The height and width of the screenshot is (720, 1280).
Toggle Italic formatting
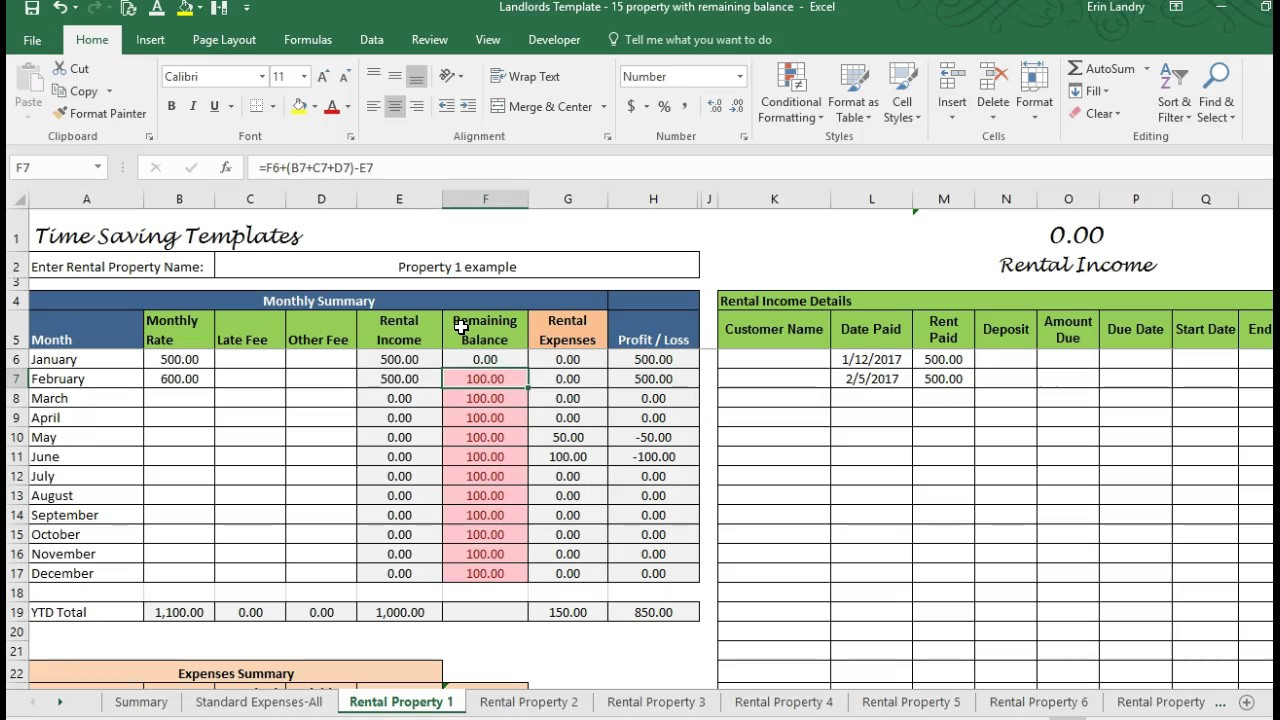click(192, 107)
